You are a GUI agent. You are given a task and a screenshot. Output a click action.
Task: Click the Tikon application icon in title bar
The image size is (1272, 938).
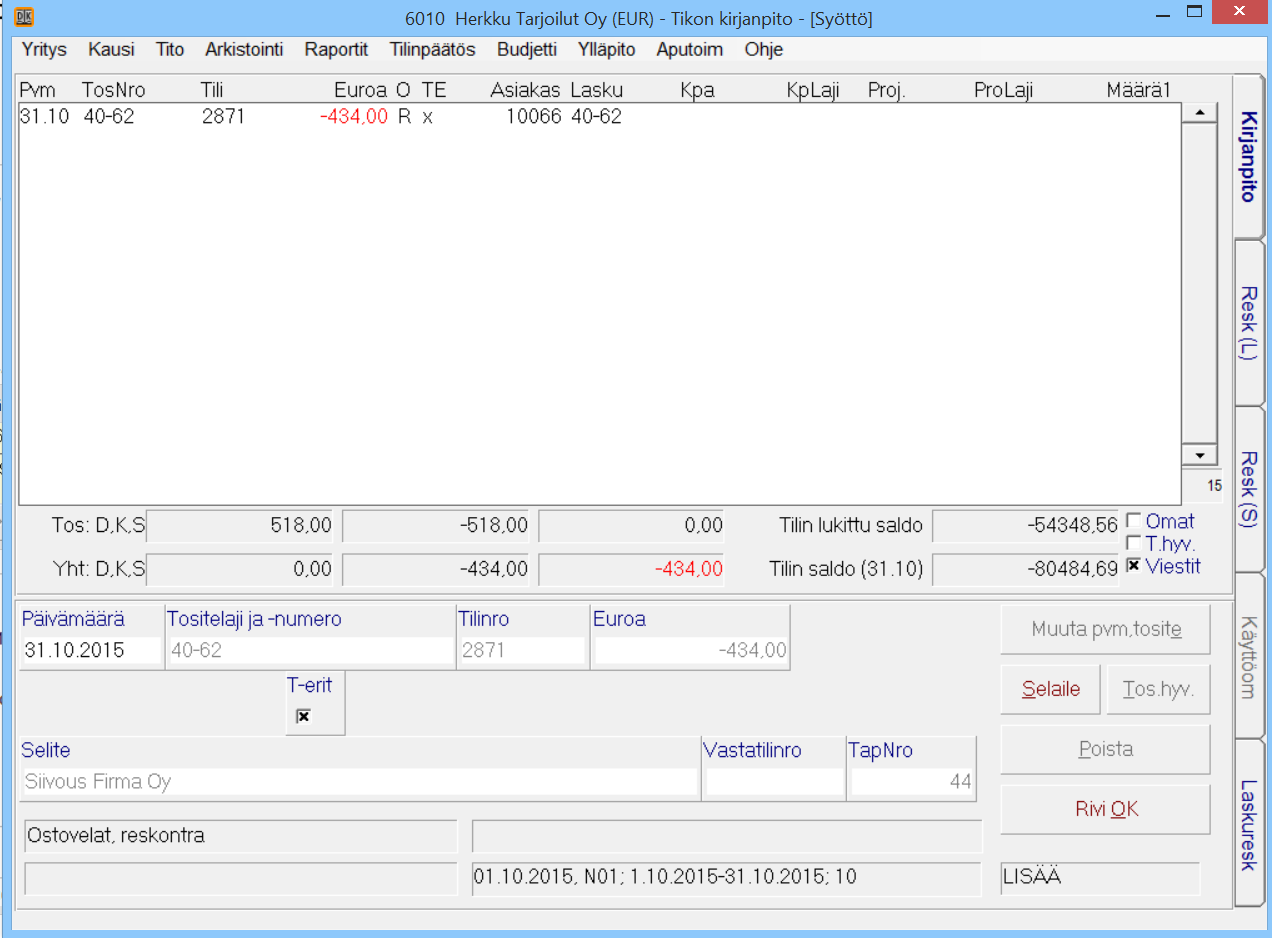tap(26, 17)
